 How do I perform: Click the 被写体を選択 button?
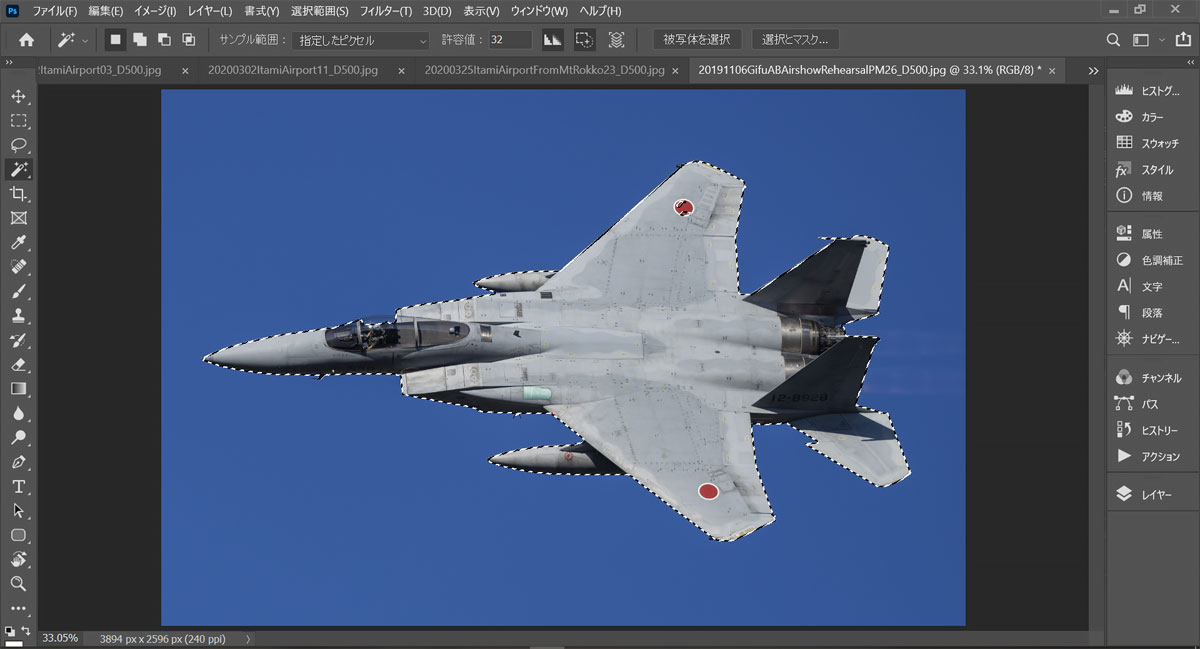tap(697, 40)
